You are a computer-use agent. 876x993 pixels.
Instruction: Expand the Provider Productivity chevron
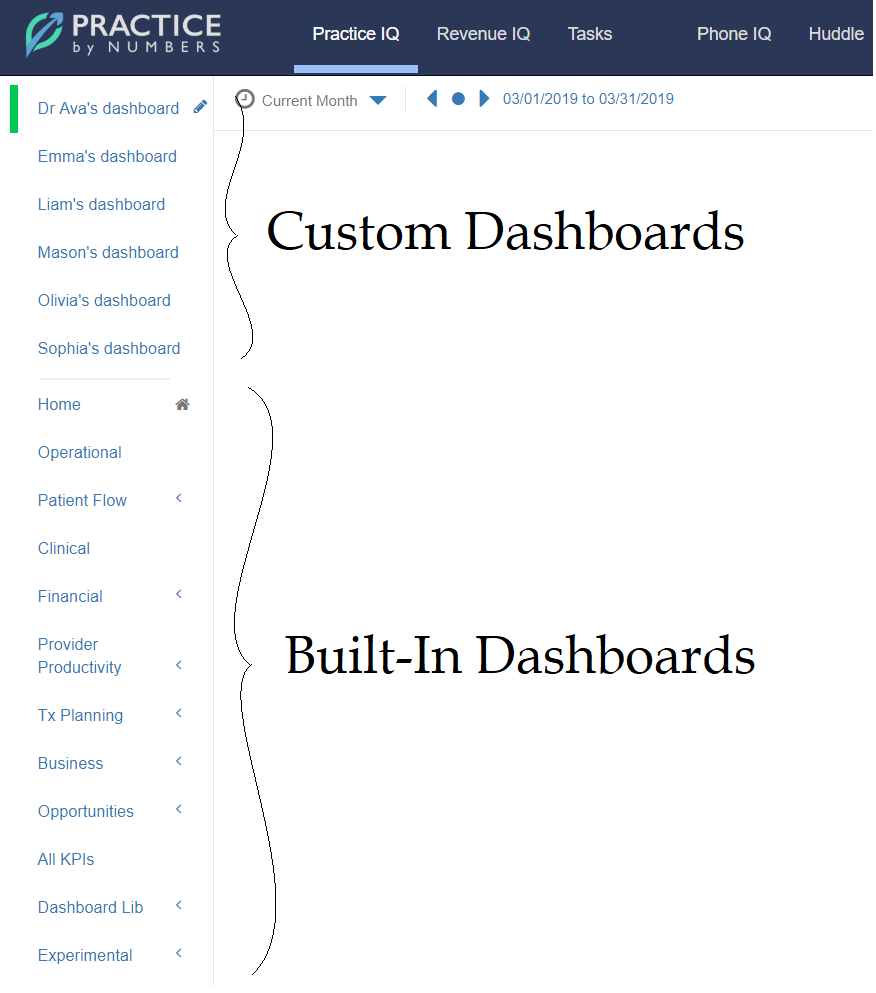(179, 667)
